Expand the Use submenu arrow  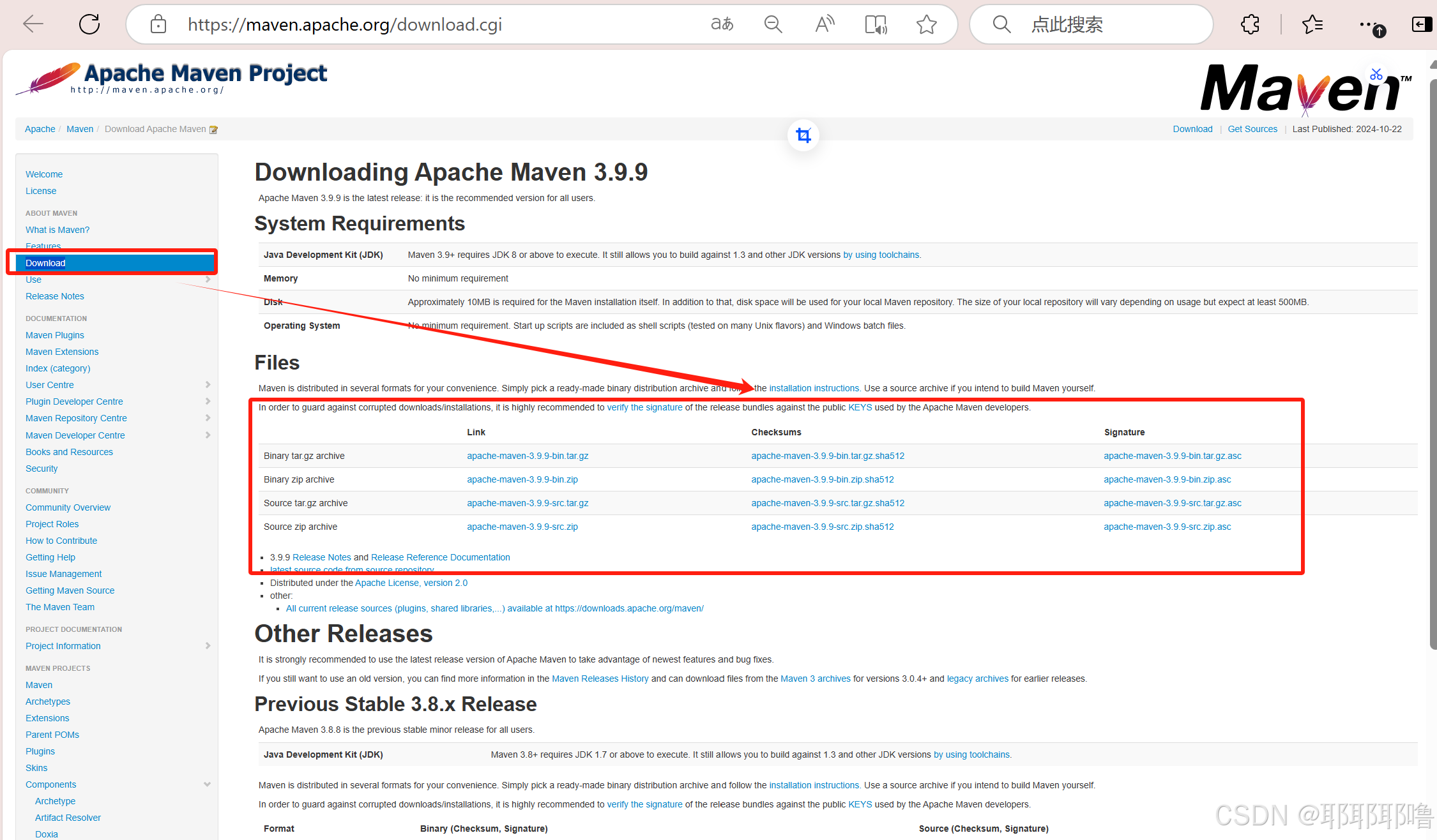tap(208, 280)
